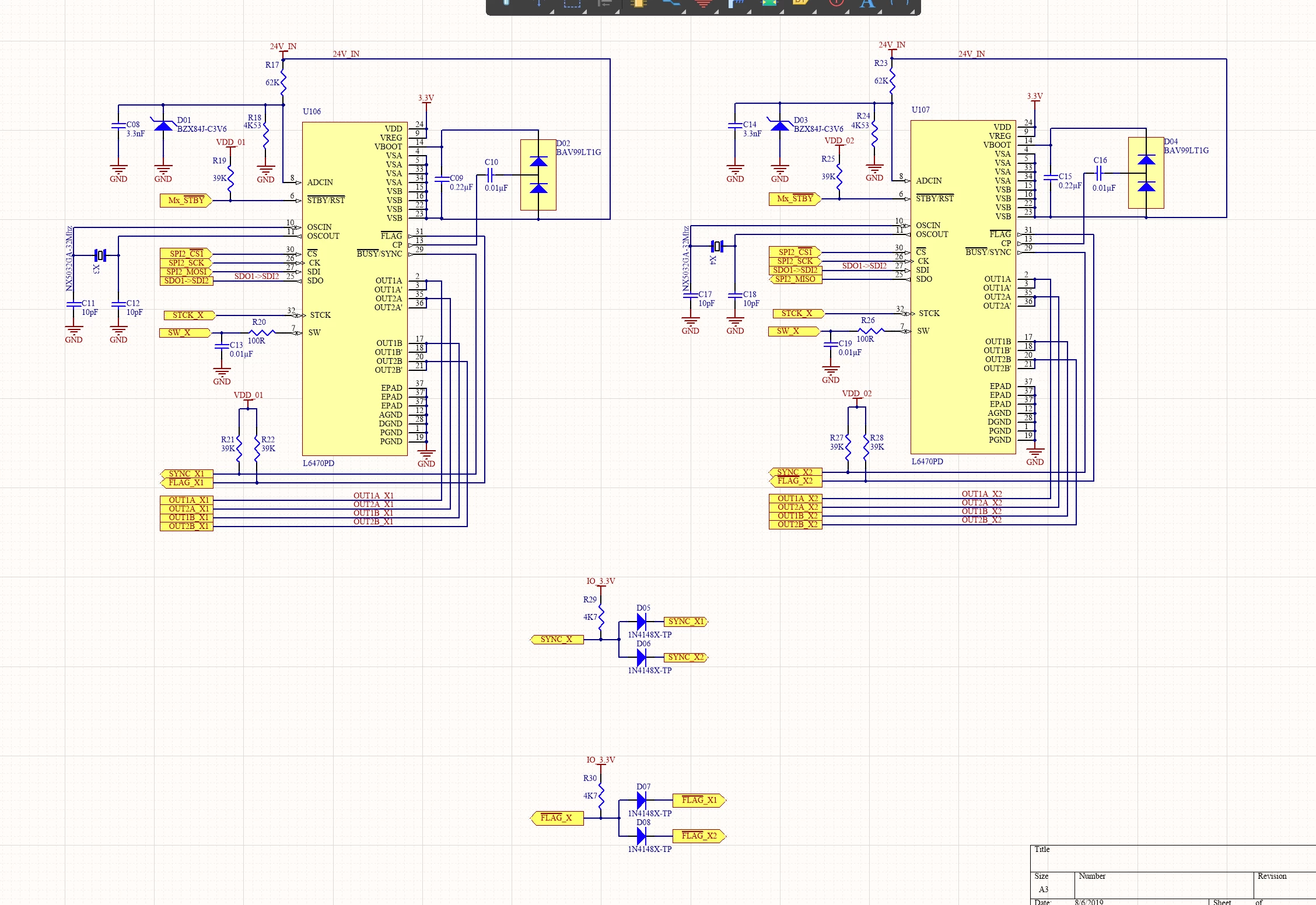Image resolution: width=1316 pixels, height=905 pixels.
Task: Choose the Place Wire tool
Action: (x=671, y=3)
